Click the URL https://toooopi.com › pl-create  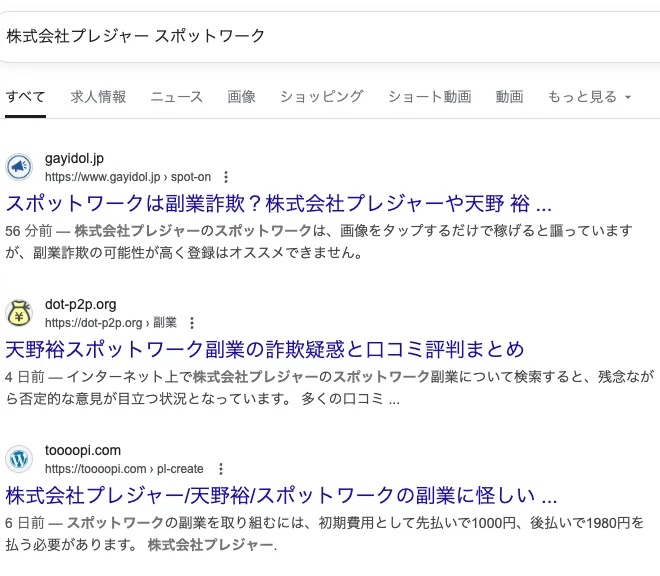point(124,469)
